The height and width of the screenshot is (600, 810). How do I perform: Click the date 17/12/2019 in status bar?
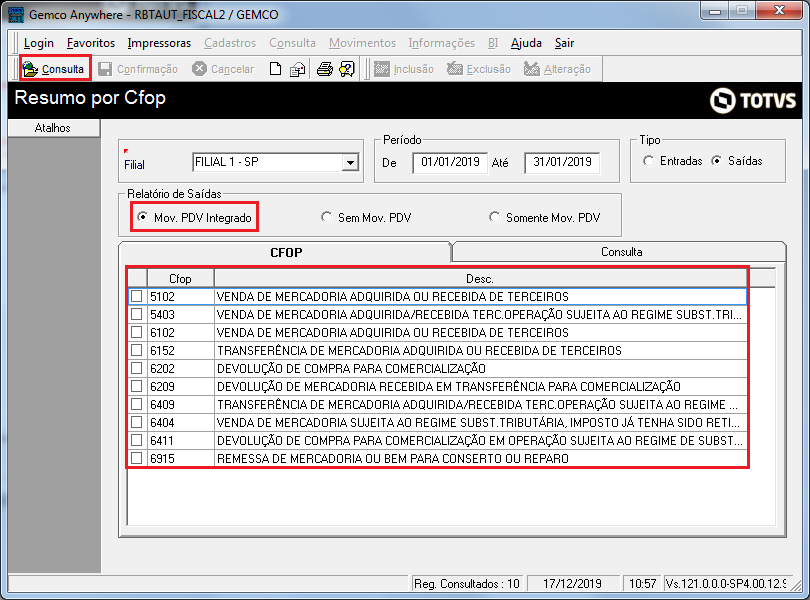pyautogui.click(x=572, y=583)
